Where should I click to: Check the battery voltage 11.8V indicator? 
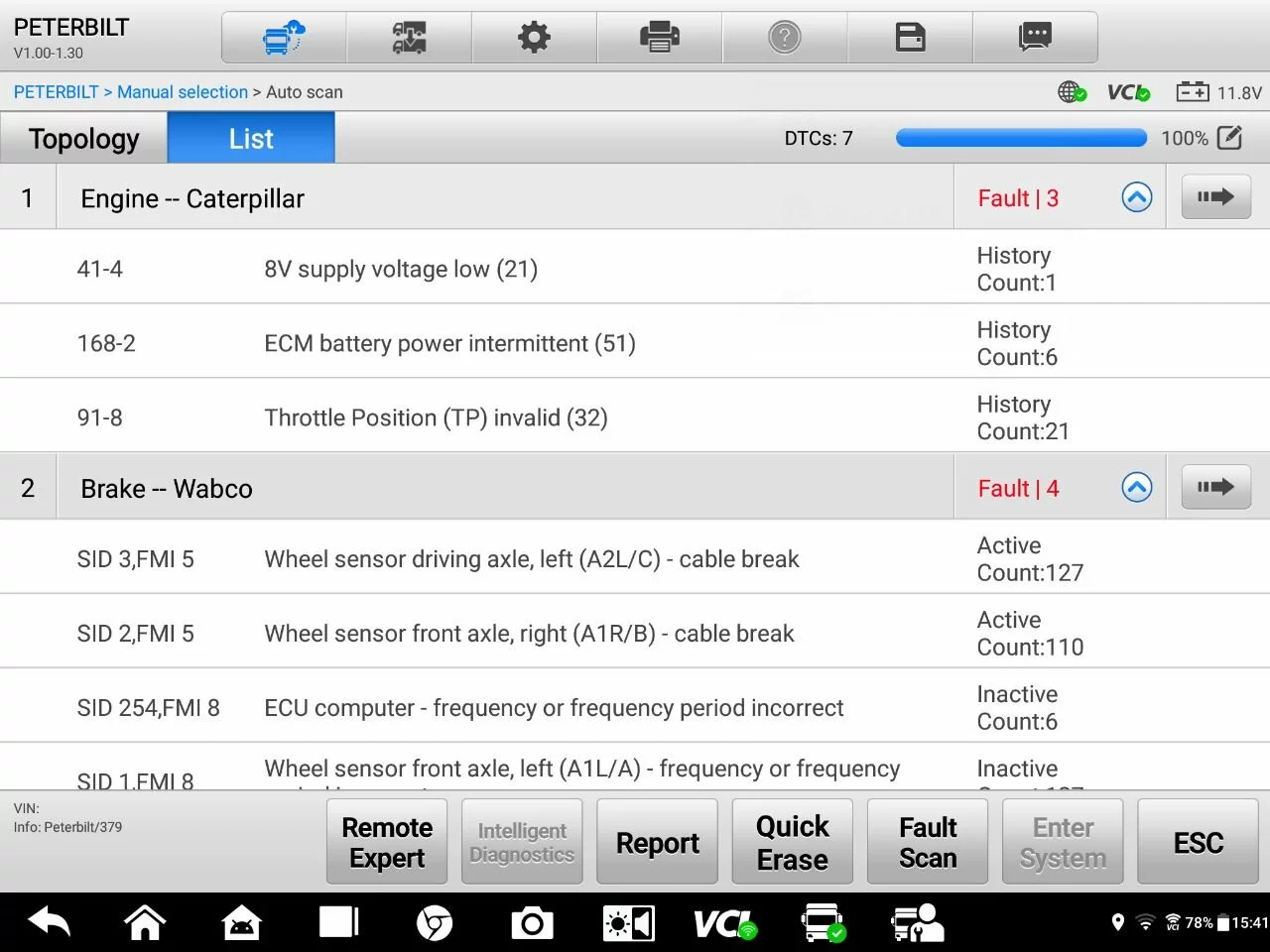(x=1218, y=92)
